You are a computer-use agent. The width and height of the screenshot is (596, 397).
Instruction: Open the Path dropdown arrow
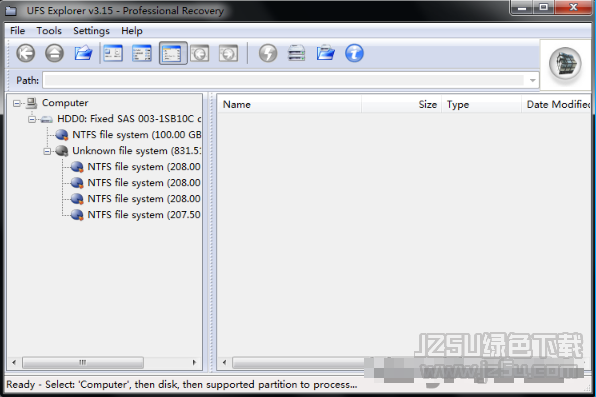pyautogui.click(x=533, y=80)
